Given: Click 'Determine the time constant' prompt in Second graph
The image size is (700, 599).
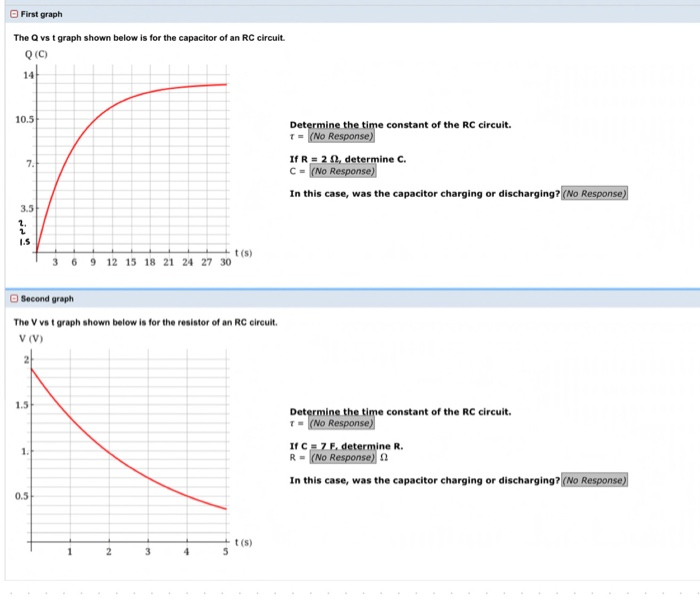Looking at the screenshot, I should coord(400,412).
